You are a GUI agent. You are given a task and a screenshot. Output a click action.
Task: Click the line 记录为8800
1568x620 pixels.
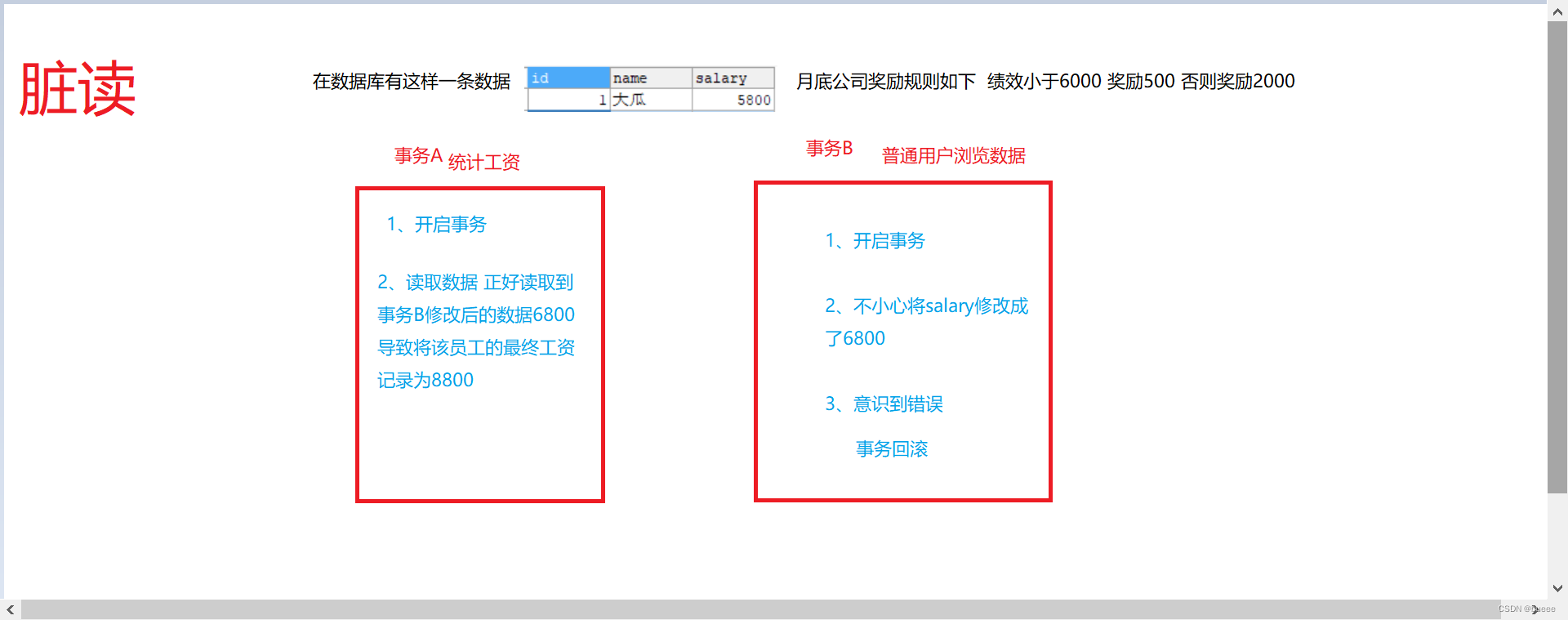coord(425,380)
